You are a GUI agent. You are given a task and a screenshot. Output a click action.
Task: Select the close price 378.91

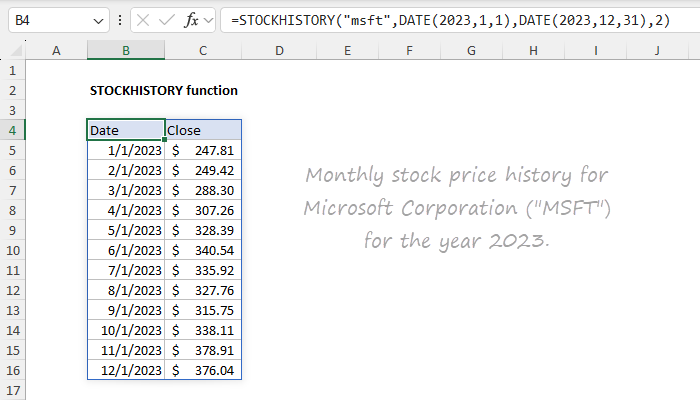click(203, 350)
